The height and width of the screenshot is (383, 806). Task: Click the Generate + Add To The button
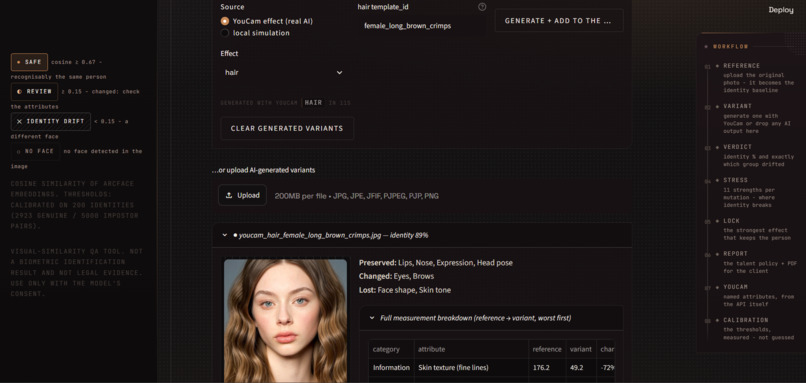click(x=559, y=21)
